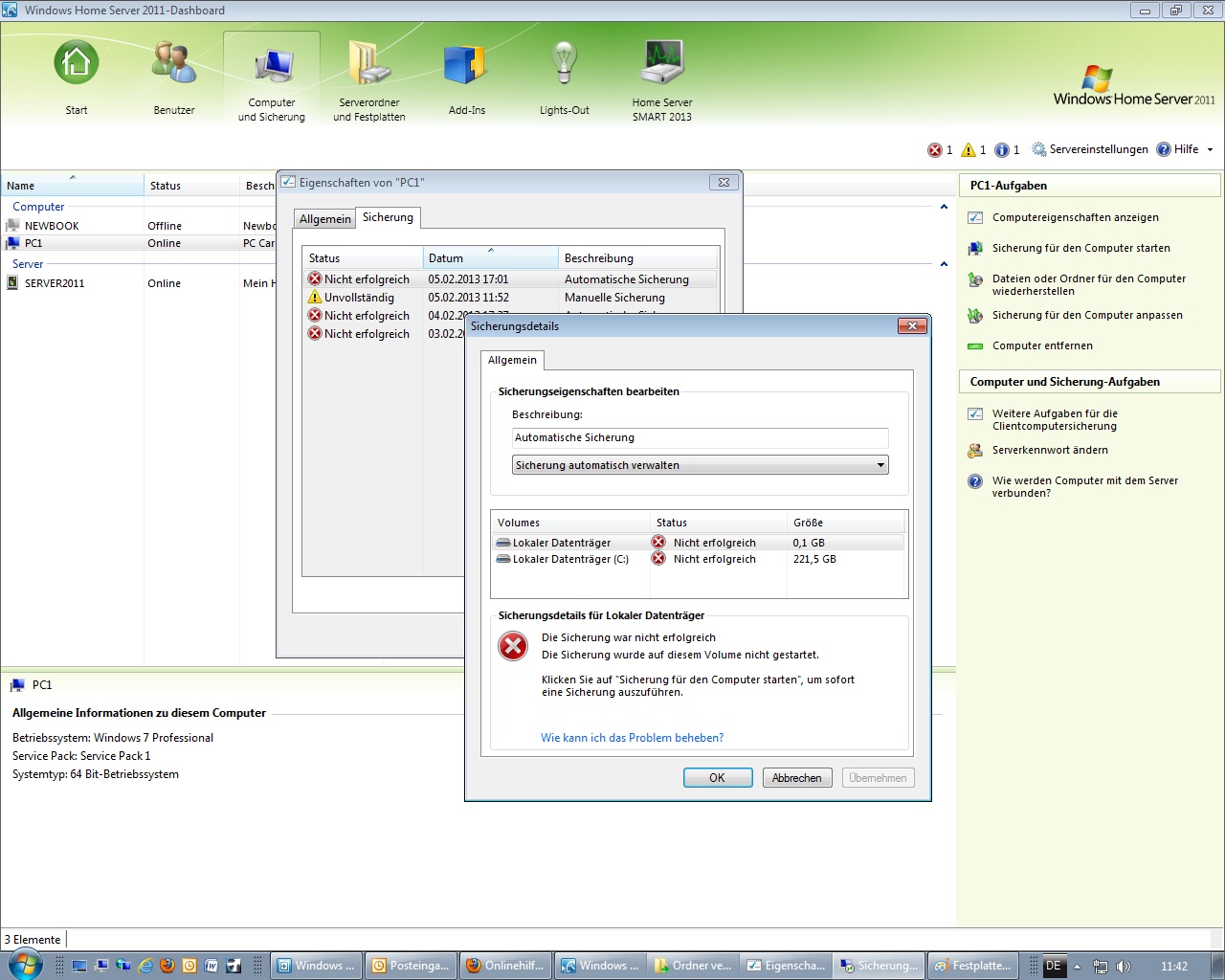1225x980 pixels.
Task: Click the network tray icon
Action: (x=1101, y=967)
